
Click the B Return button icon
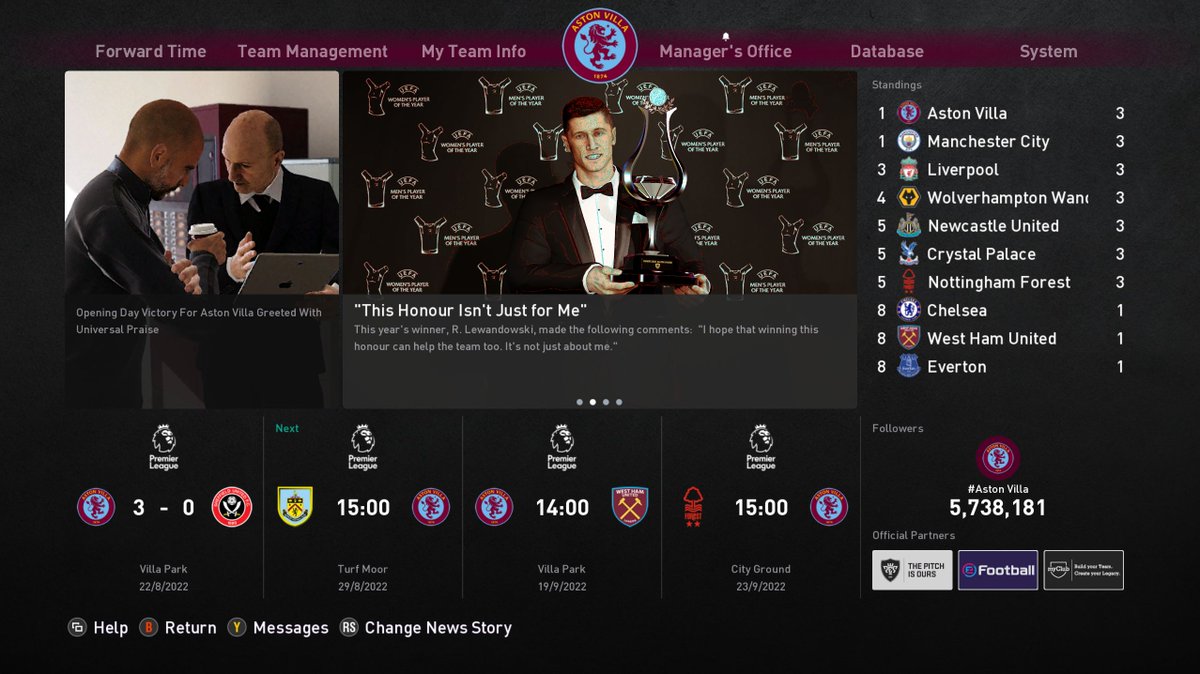tap(148, 627)
